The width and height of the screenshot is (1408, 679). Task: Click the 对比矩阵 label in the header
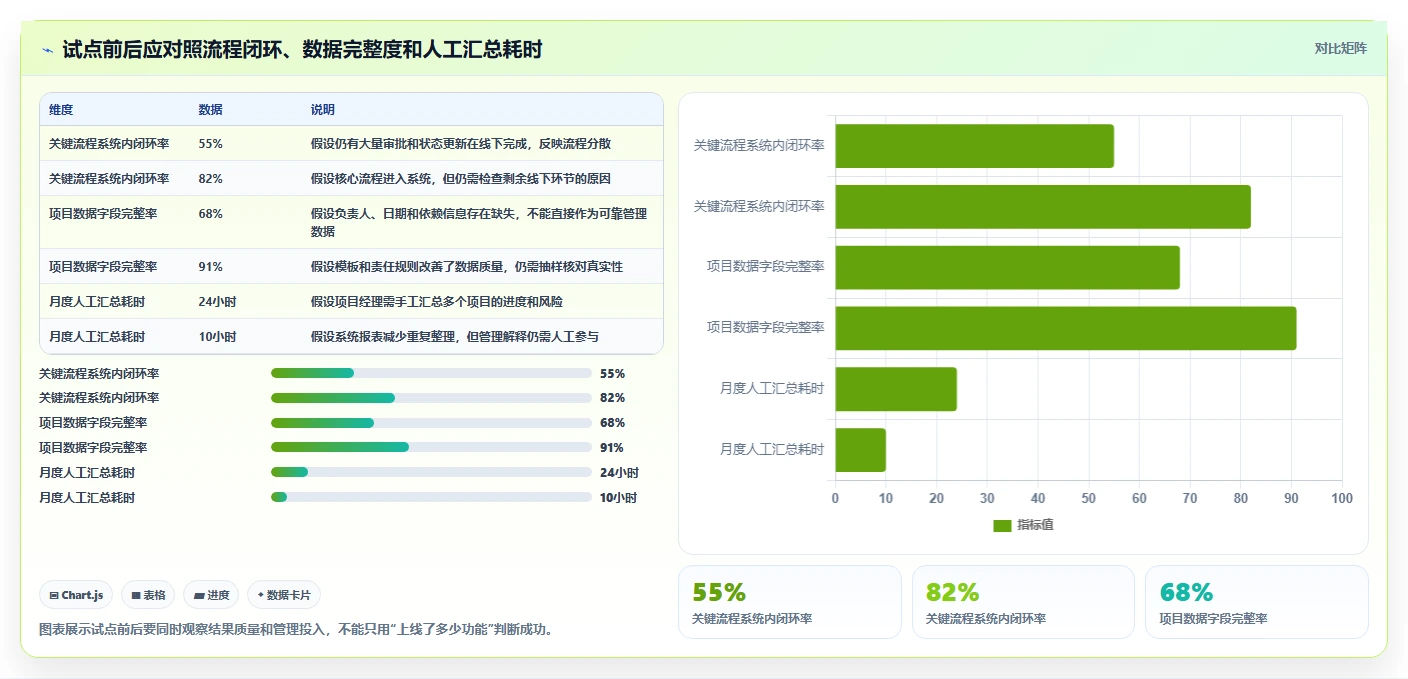(x=1341, y=48)
